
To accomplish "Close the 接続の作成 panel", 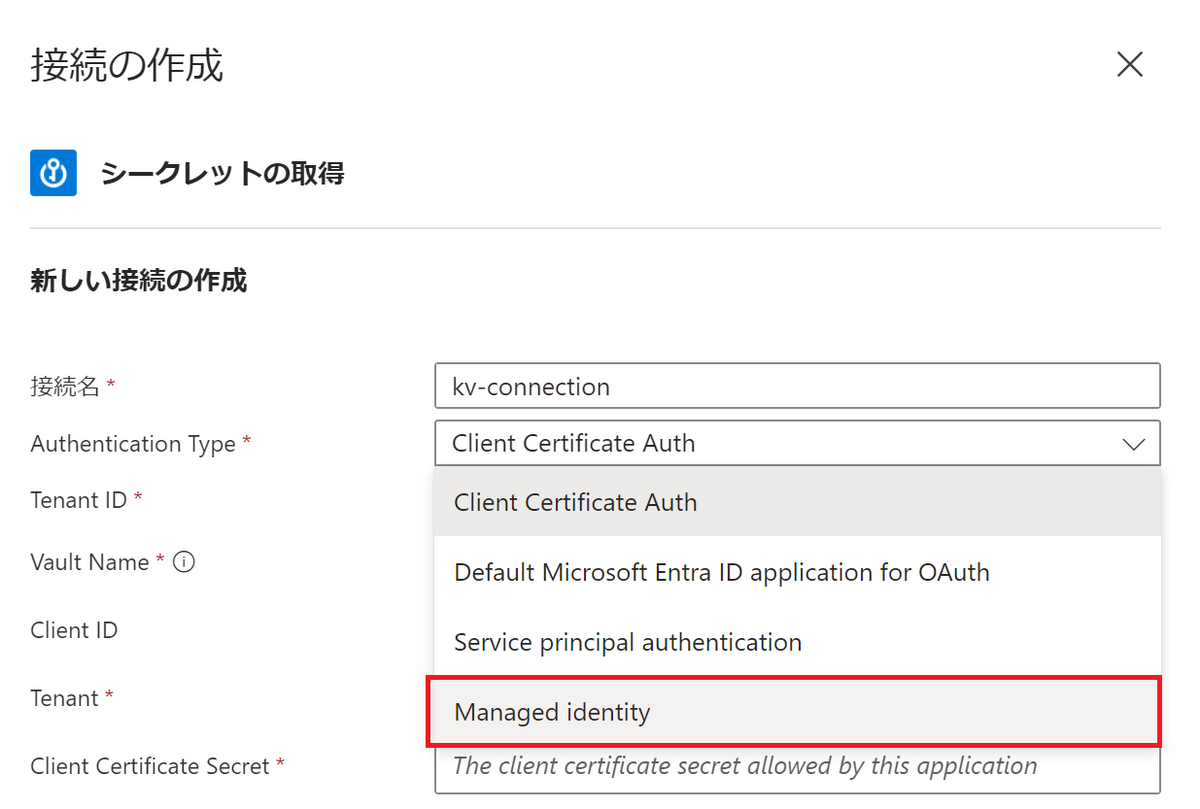I will 1130,65.
